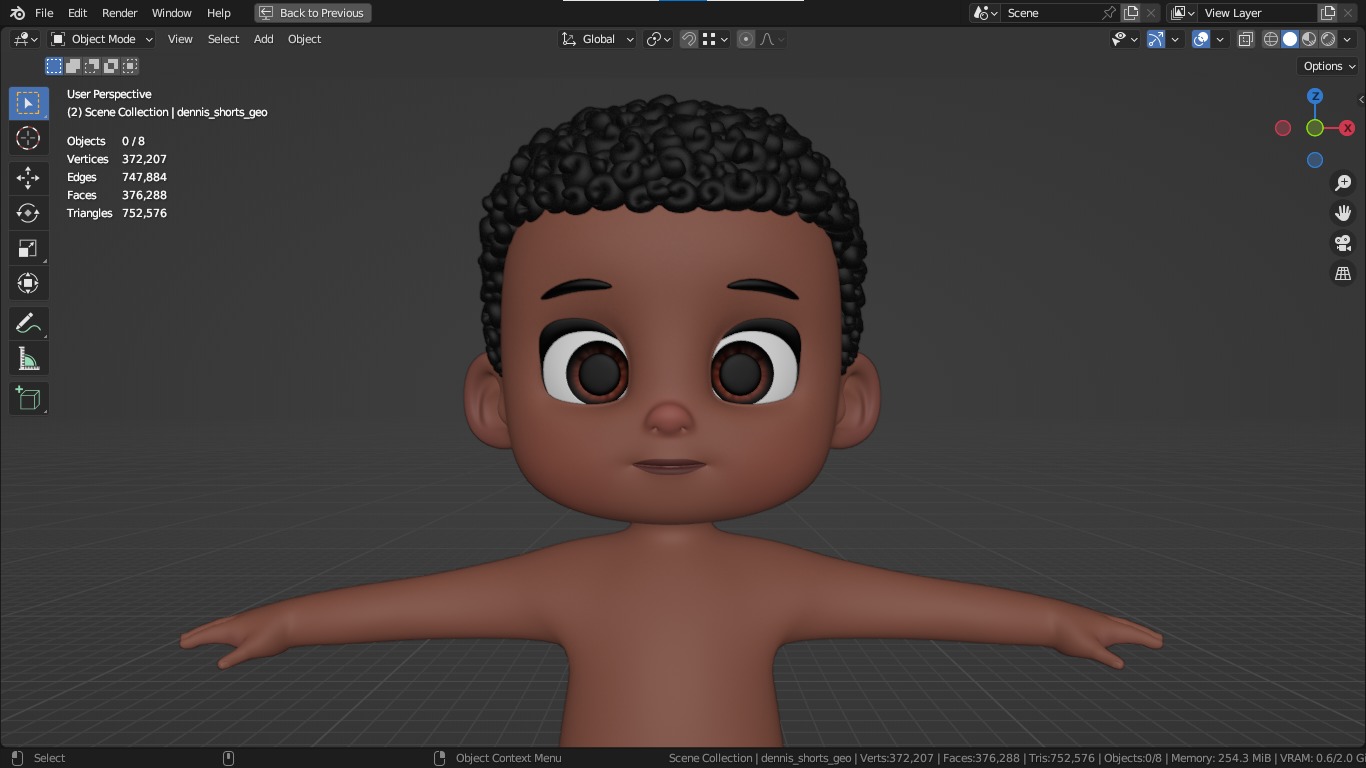Choose the combined Transform tool

(28, 283)
